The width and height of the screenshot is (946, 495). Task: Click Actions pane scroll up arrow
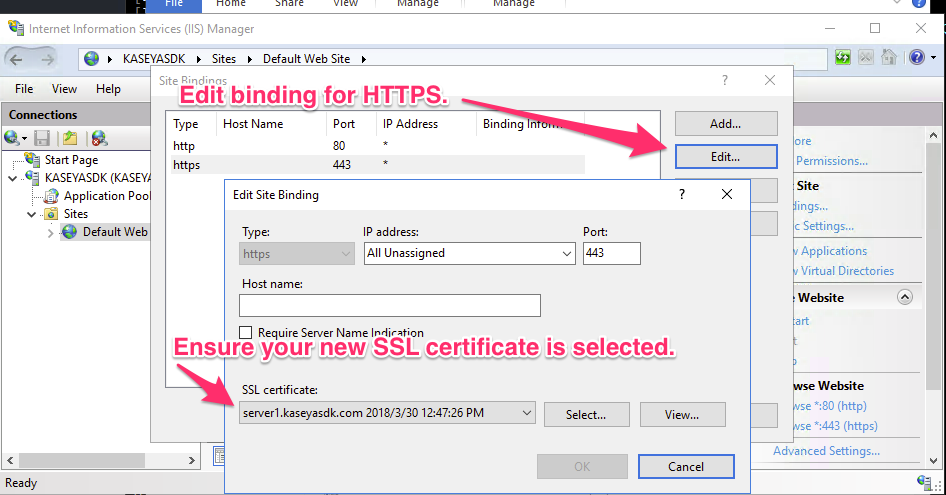click(933, 135)
